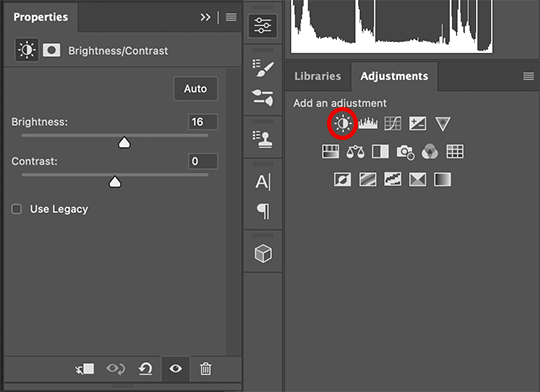Clip adjustment to layer below
Viewport: 540px width, 392px height.
(85, 369)
